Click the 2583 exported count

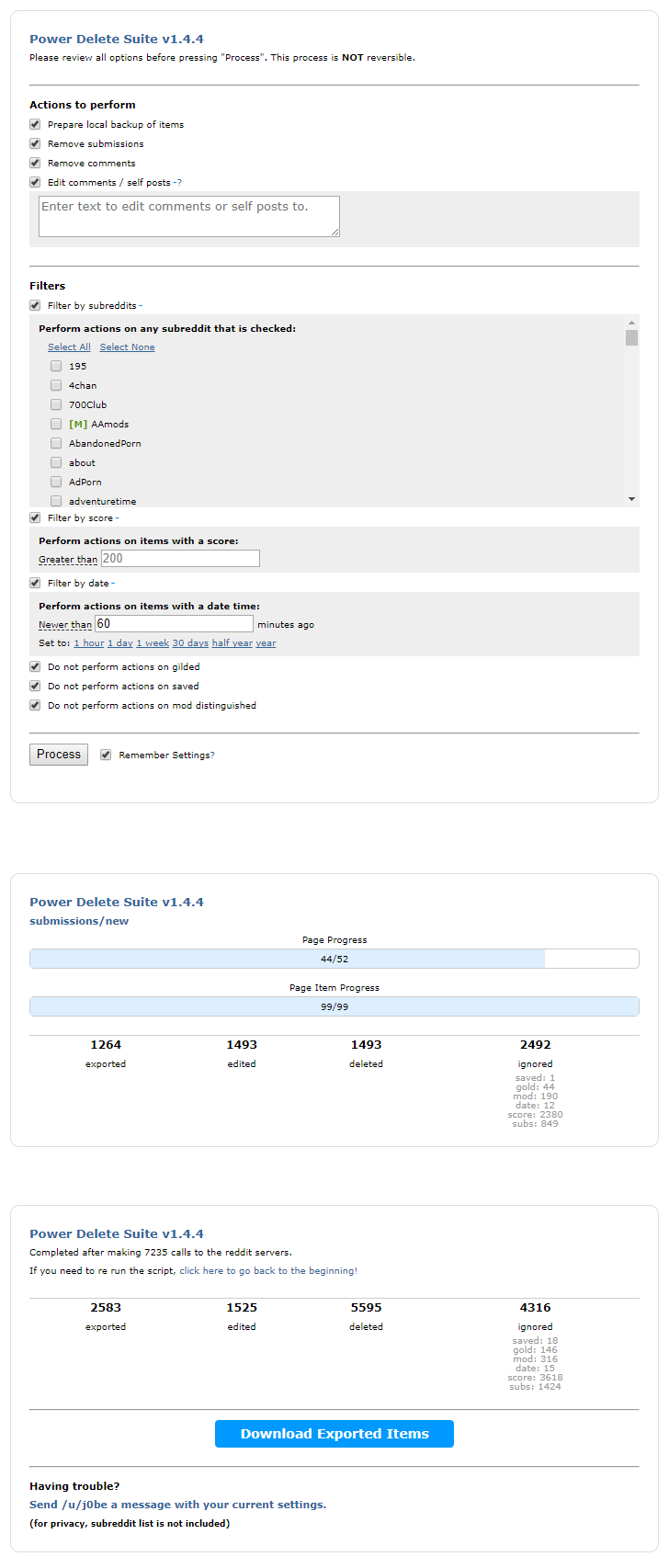106,1308
